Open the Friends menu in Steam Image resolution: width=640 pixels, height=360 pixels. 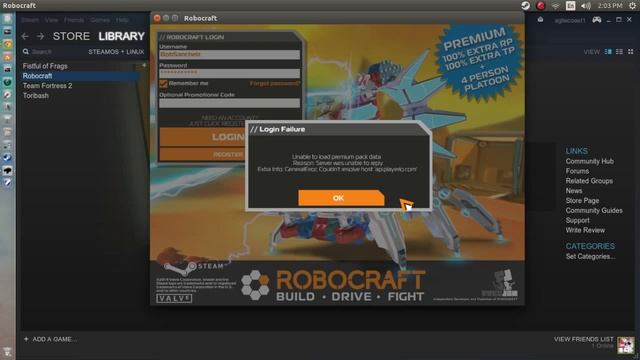coord(74,20)
